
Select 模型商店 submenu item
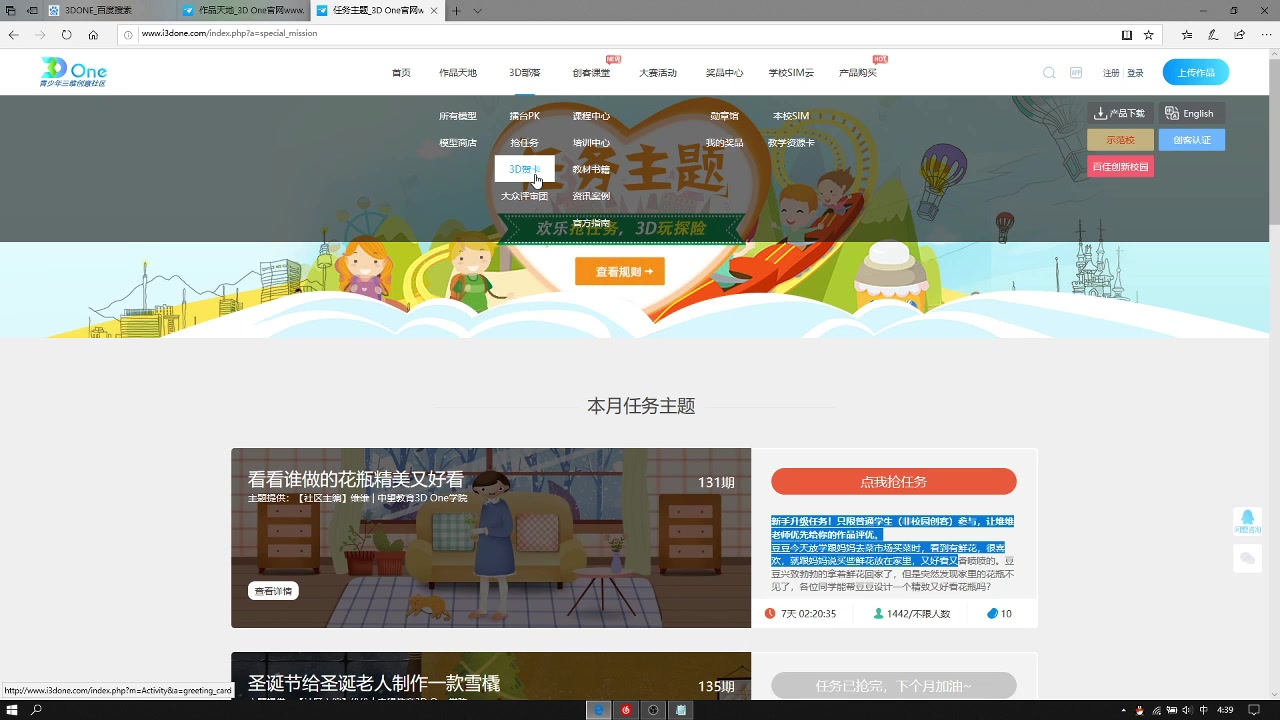coord(458,143)
